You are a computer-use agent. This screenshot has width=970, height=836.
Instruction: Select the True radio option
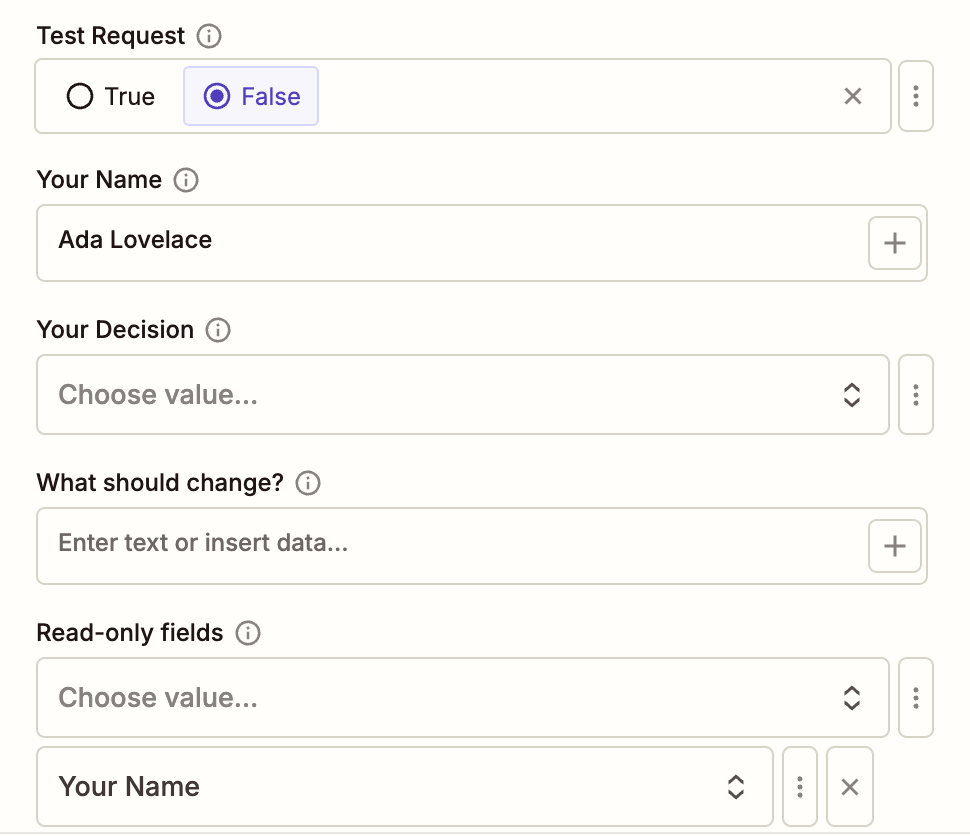click(111, 97)
